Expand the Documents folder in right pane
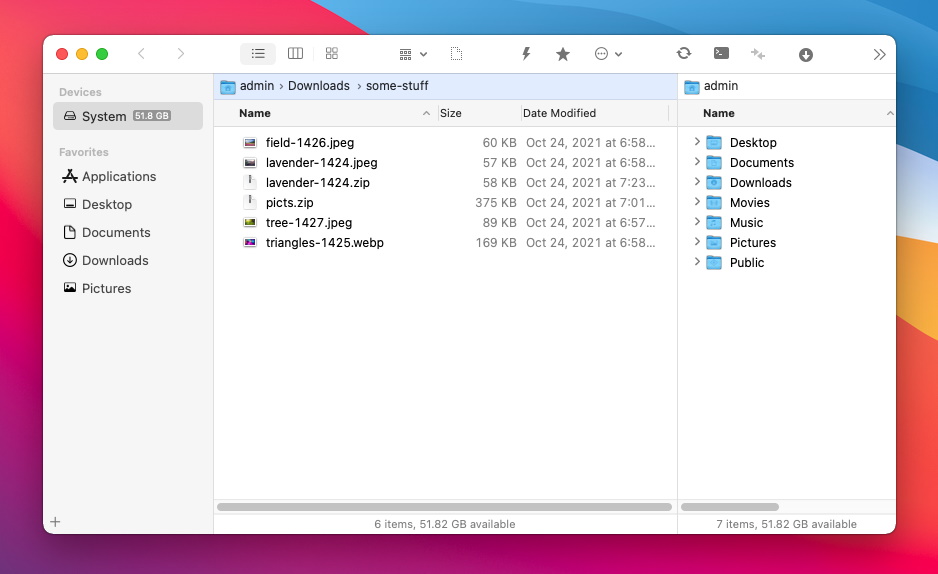 pos(697,162)
